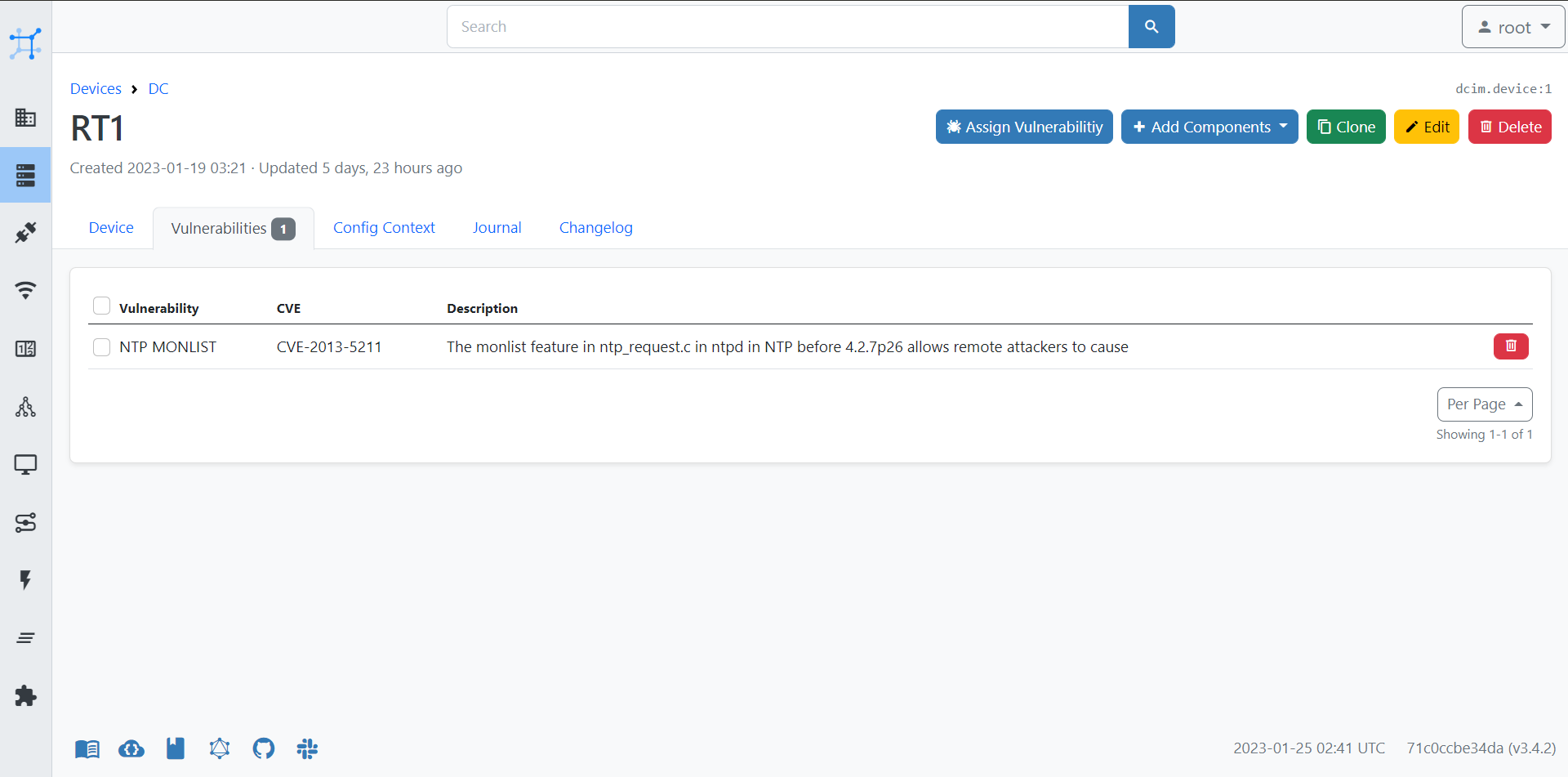Click the footer UTC timestamp
1568x777 pixels.
click(1309, 748)
